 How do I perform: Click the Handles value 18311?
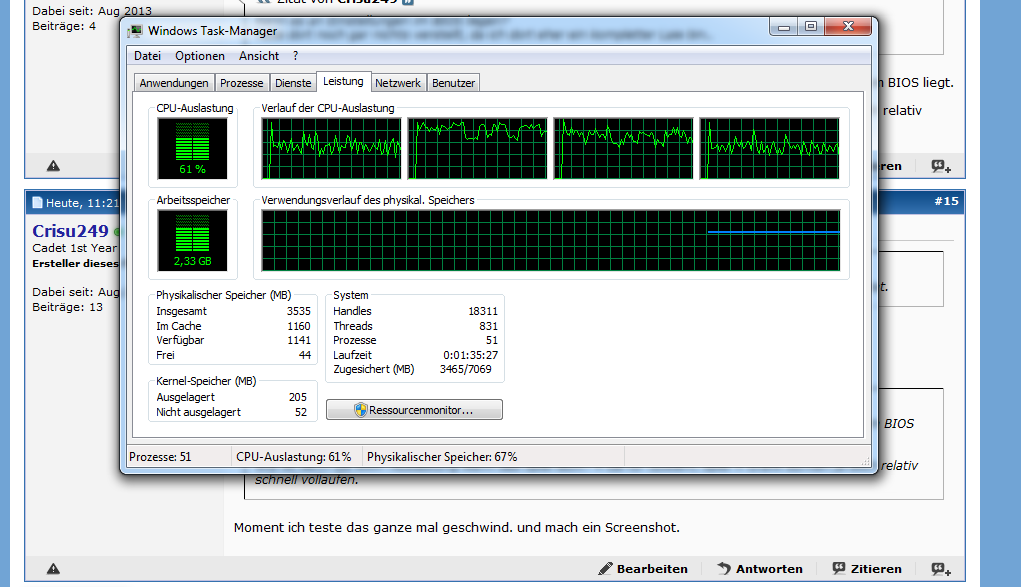pyautogui.click(x=483, y=311)
